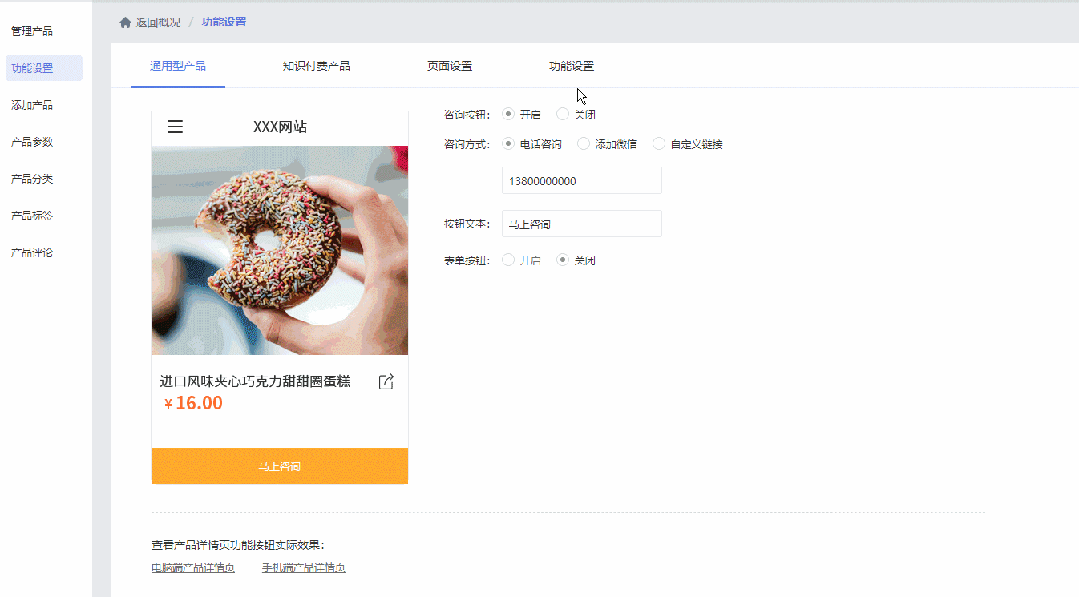Select 关闭 for the 咨询按钮 setting
1079x597 pixels.
tap(563, 114)
